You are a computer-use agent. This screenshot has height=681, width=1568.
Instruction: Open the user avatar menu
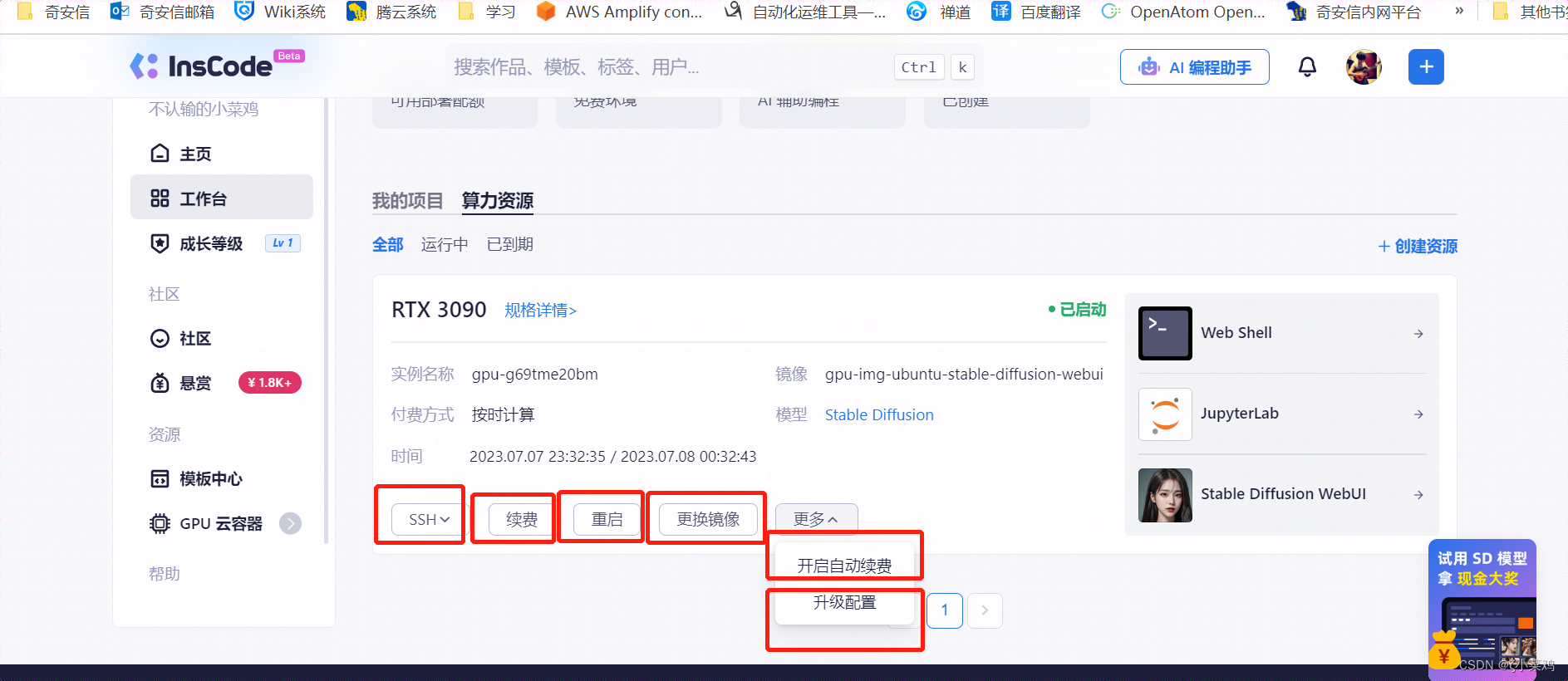tap(1364, 66)
